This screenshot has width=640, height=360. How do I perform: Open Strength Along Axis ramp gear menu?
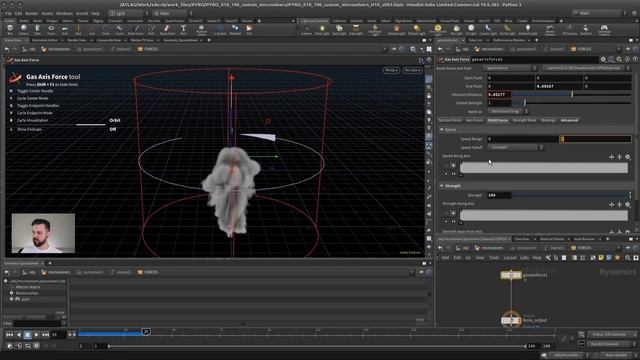(627, 204)
